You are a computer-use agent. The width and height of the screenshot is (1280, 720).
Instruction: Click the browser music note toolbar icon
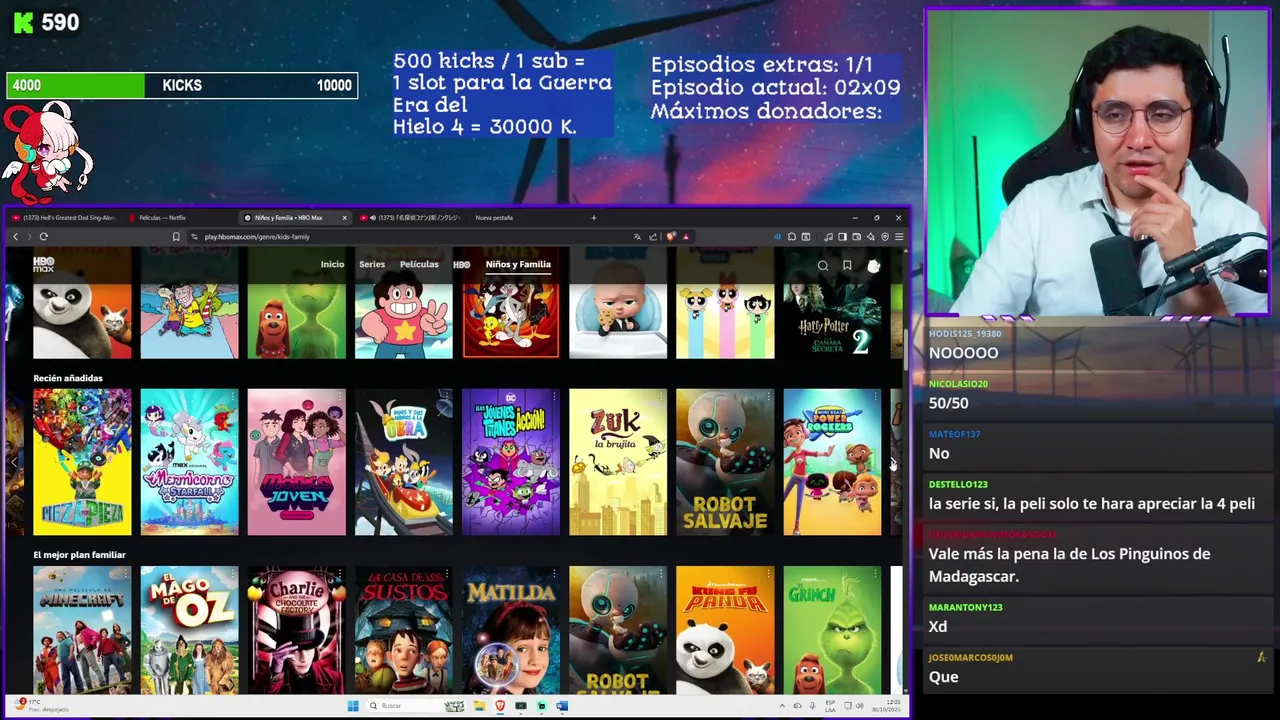(828, 237)
